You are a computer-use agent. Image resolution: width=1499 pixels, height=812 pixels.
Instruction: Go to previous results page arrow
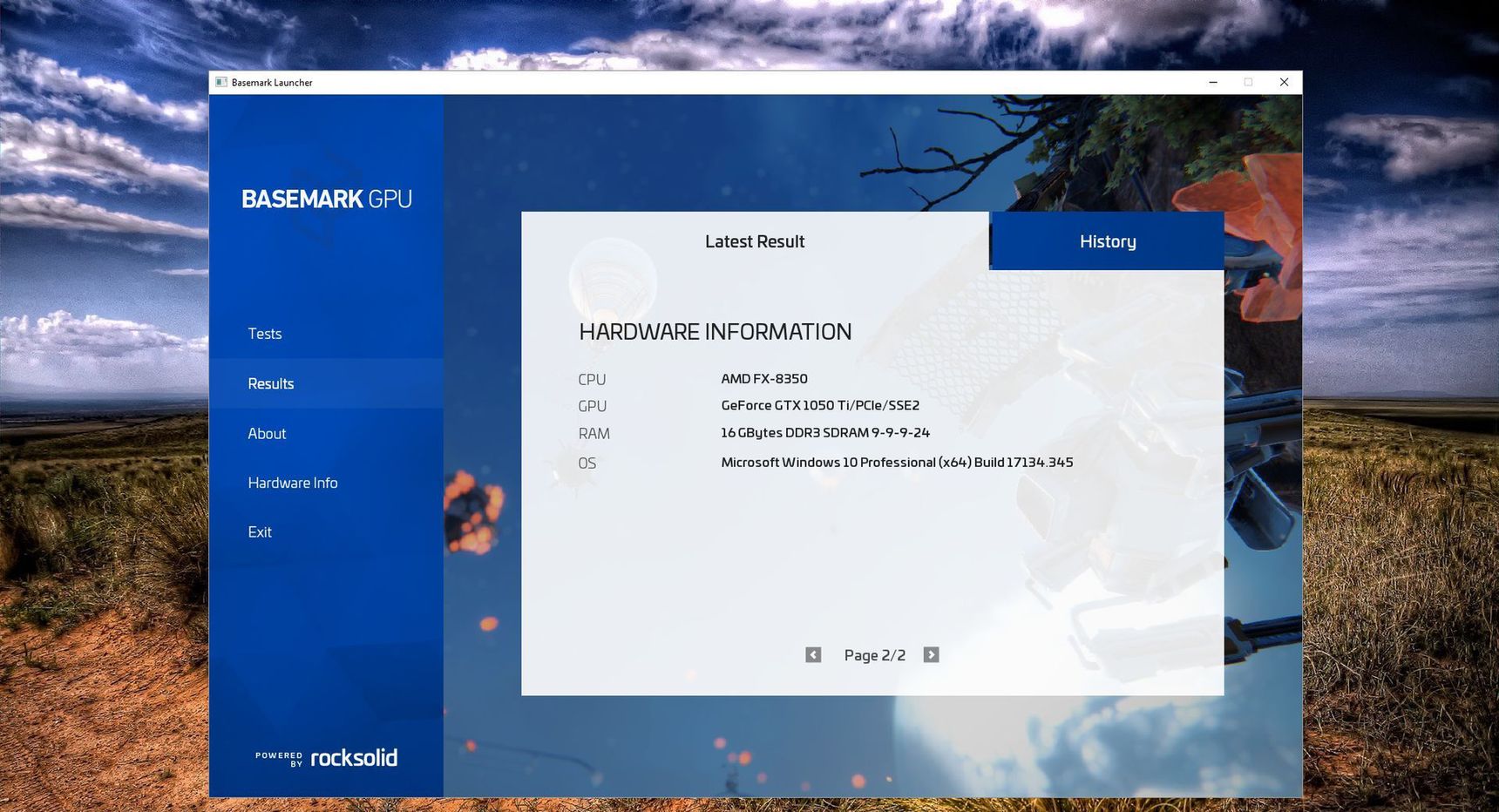(813, 654)
